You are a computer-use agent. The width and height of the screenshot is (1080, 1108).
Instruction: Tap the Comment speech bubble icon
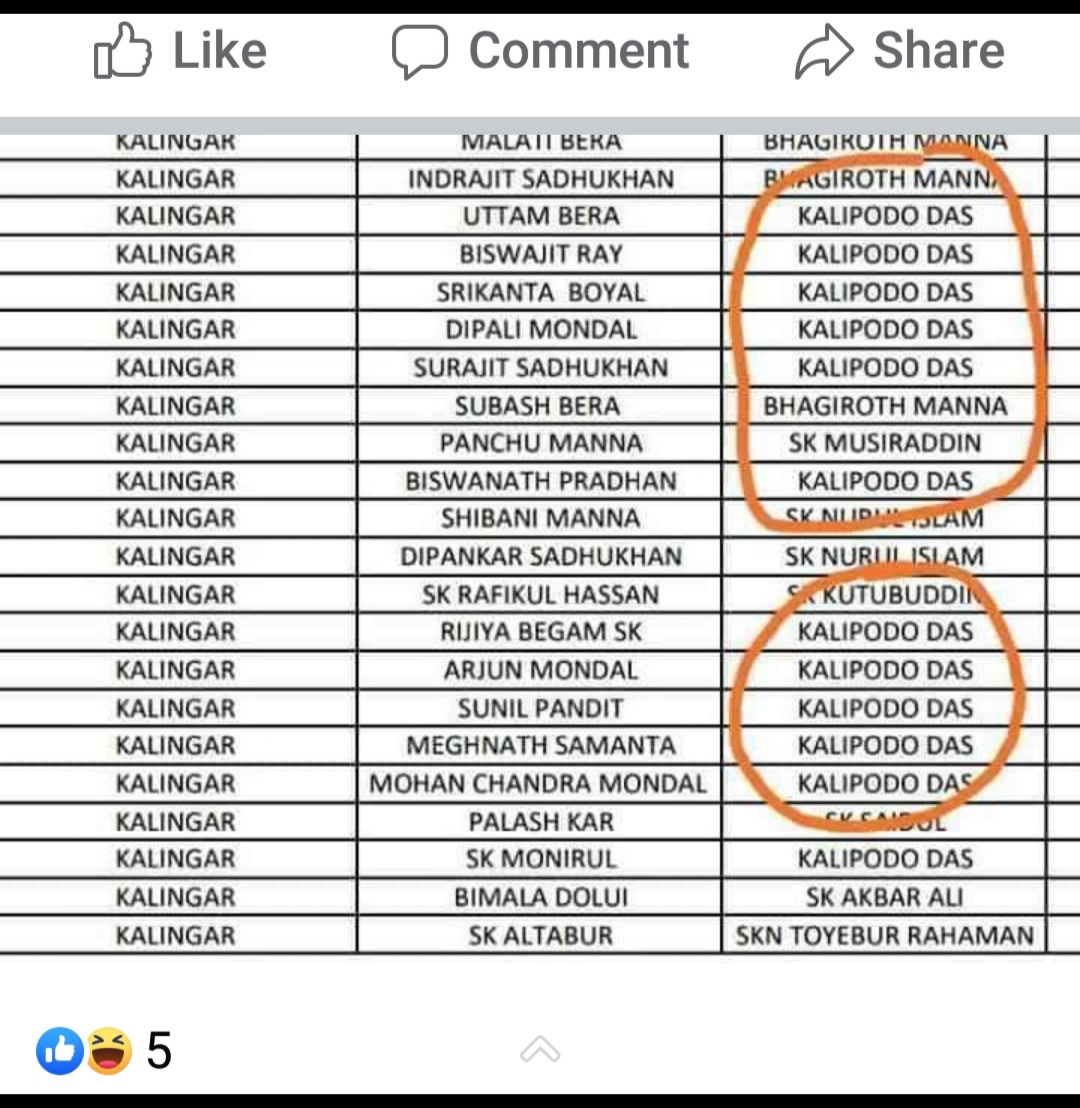(x=419, y=52)
